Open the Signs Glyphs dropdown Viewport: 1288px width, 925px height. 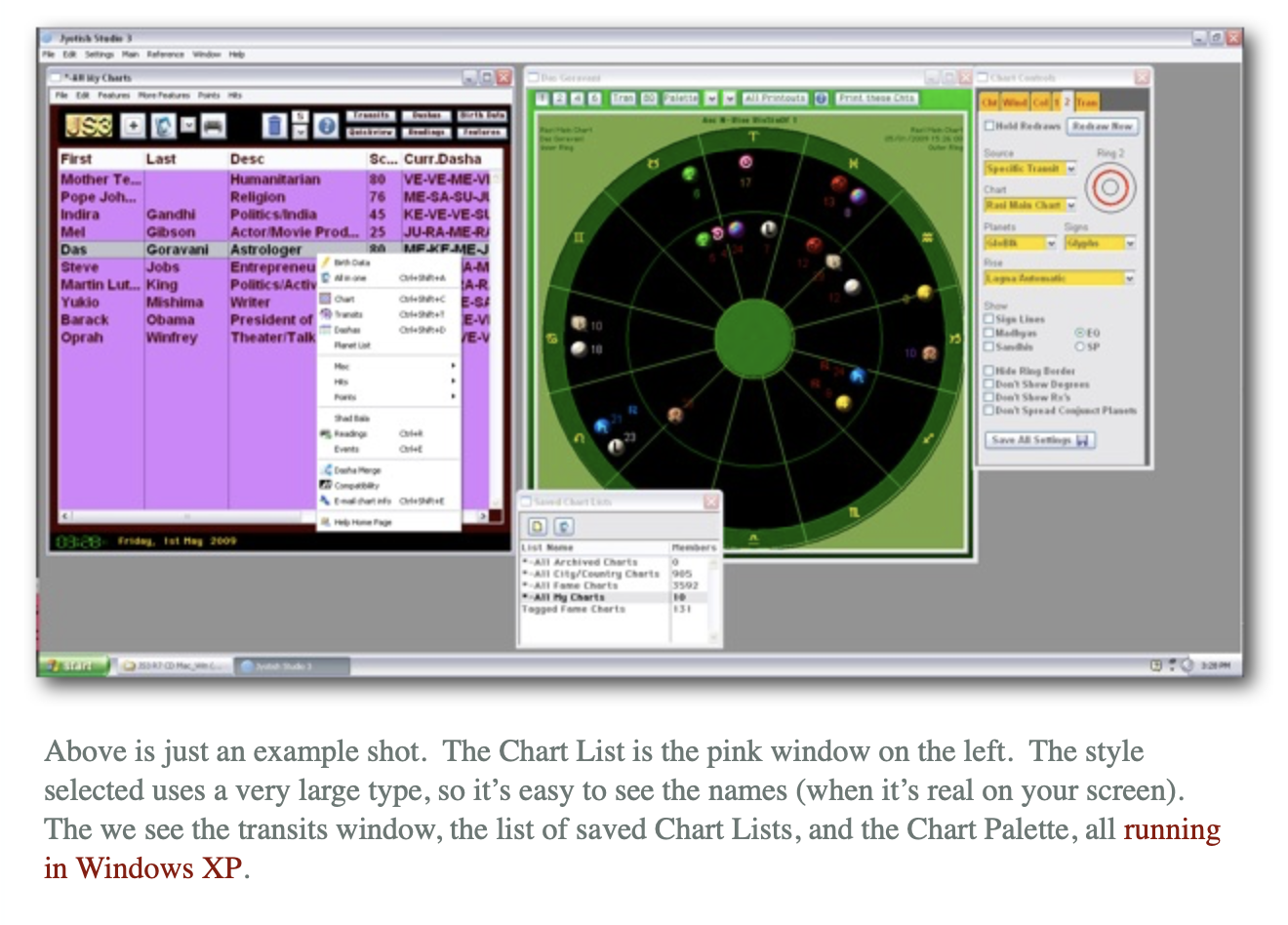[x=1130, y=243]
